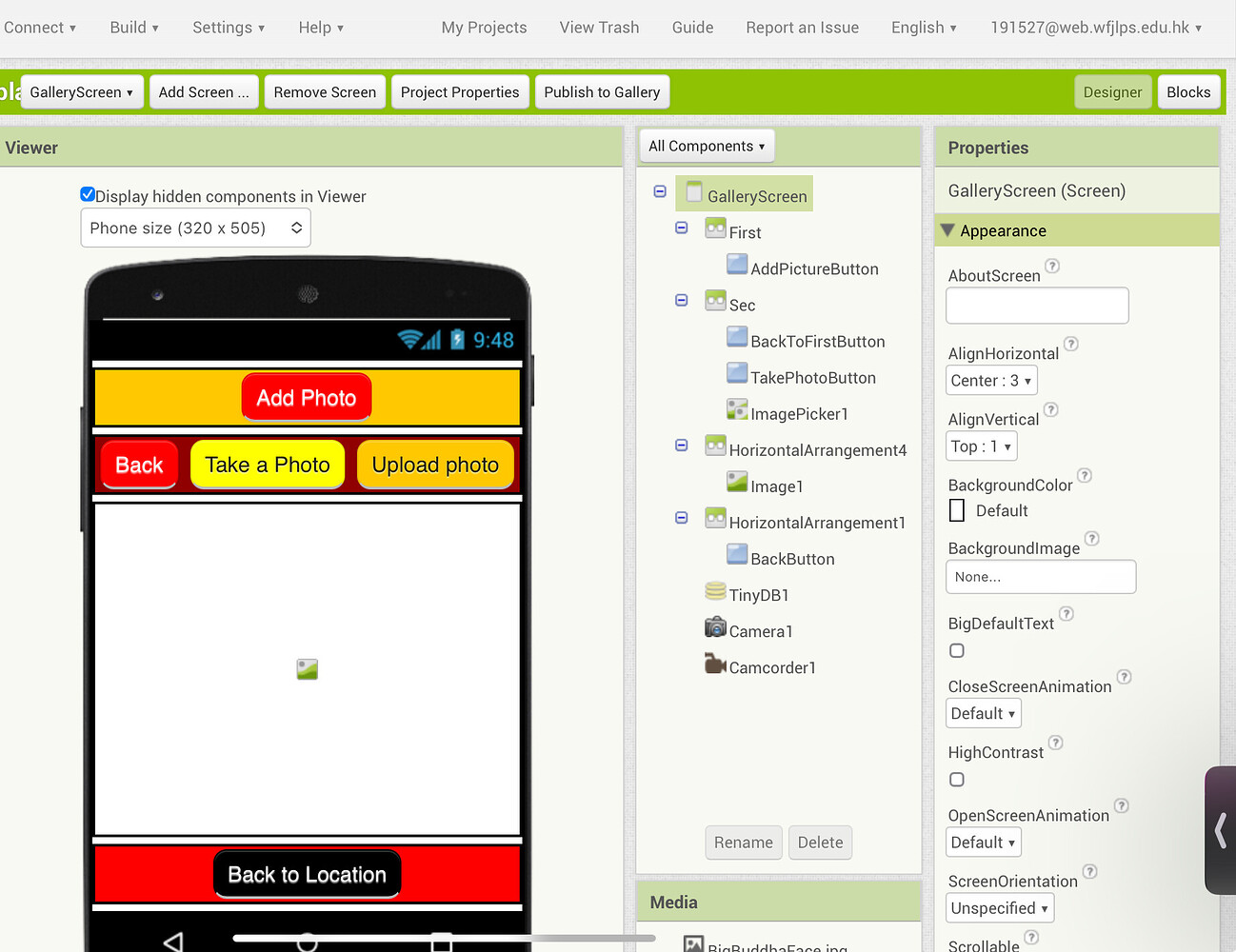The height and width of the screenshot is (952, 1236).
Task: Click inside the AboutScreen text field
Action: tap(1036, 305)
